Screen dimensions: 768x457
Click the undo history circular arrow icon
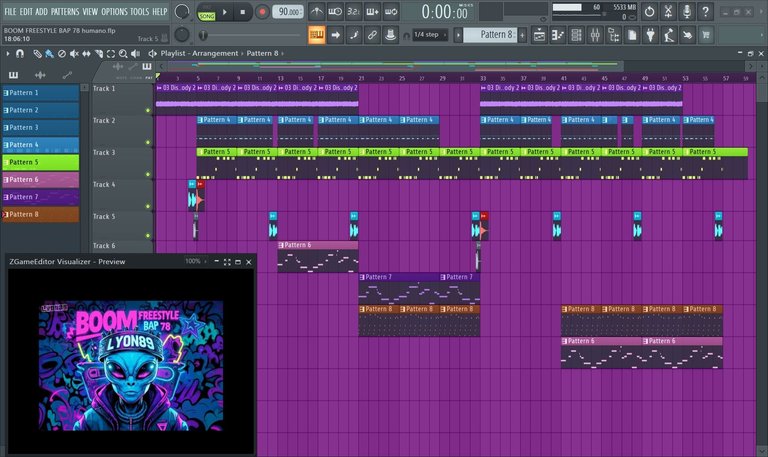(x=649, y=12)
